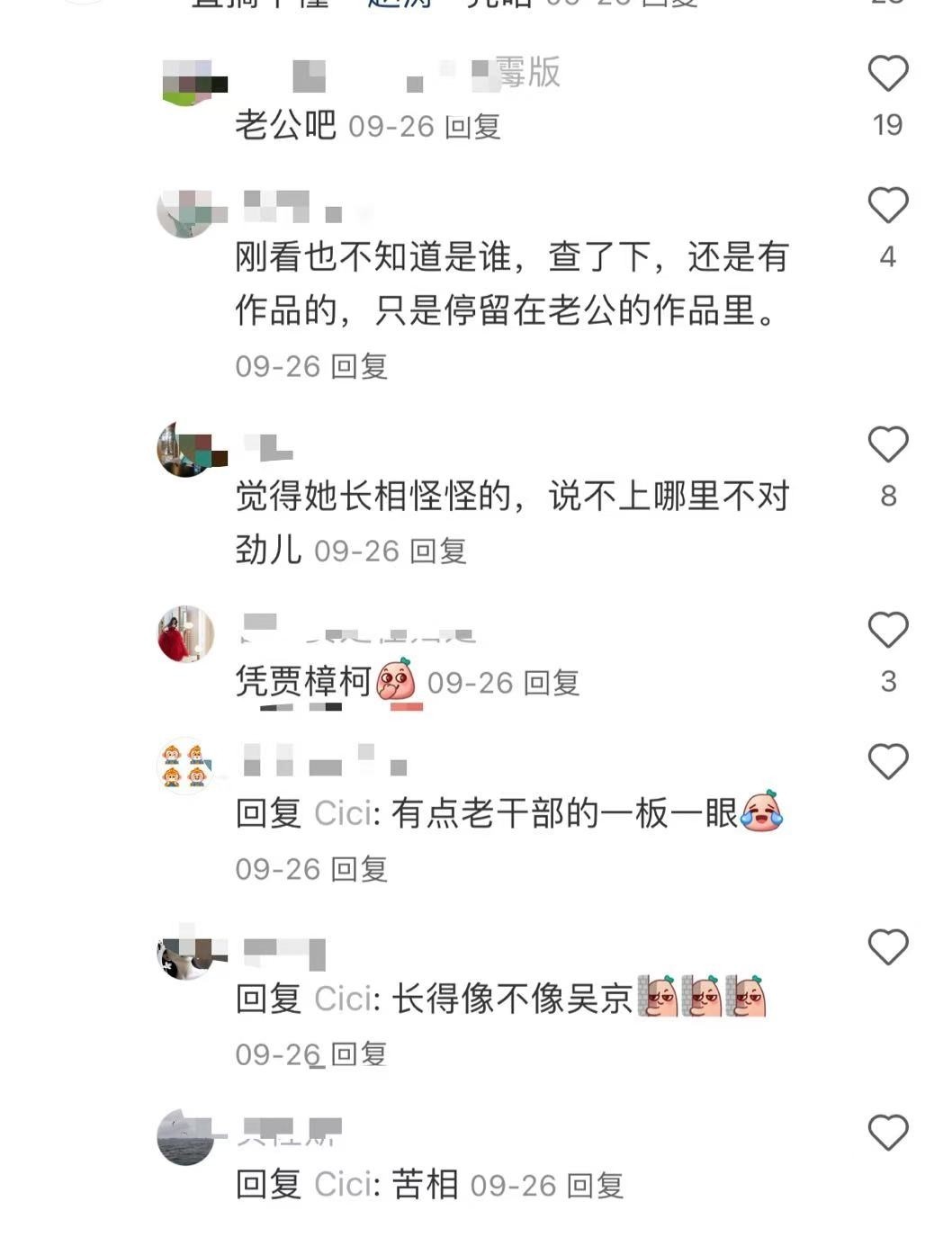Reply to the comment ending '老公的作品里'
The width and height of the screenshot is (952, 1237).
coord(359,366)
